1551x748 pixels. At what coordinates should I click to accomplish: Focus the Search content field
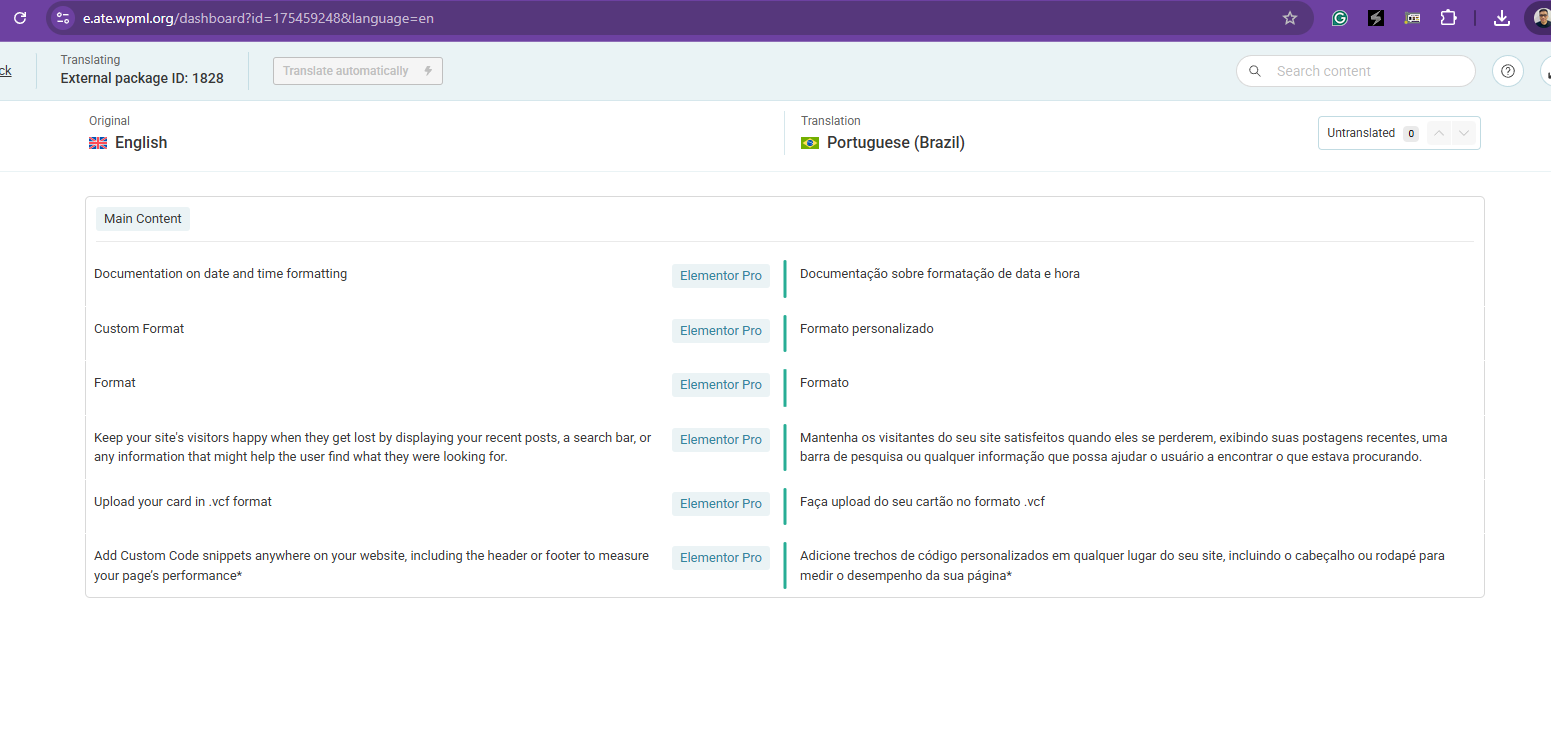1356,71
